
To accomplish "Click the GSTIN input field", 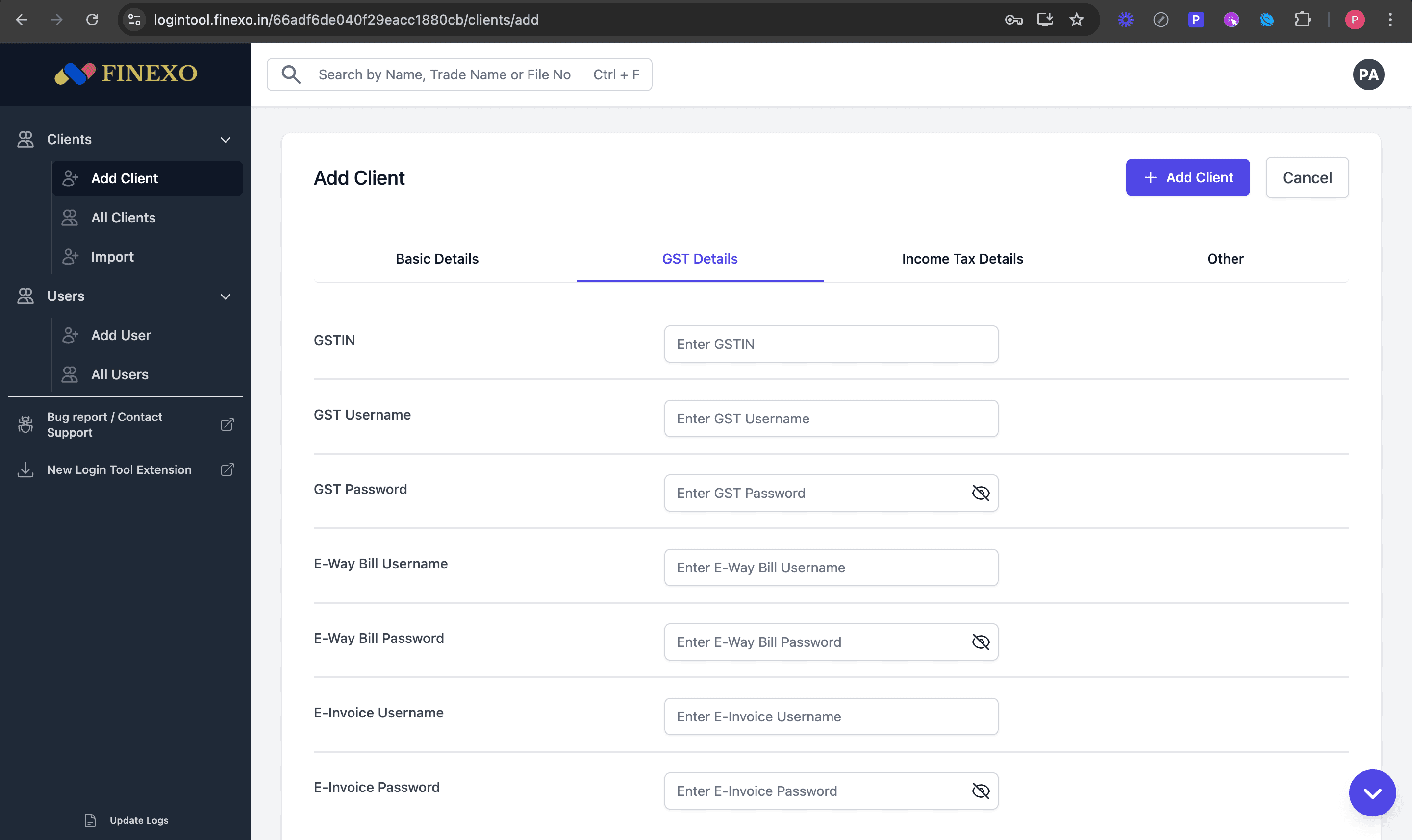I will pyautogui.click(x=831, y=343).
